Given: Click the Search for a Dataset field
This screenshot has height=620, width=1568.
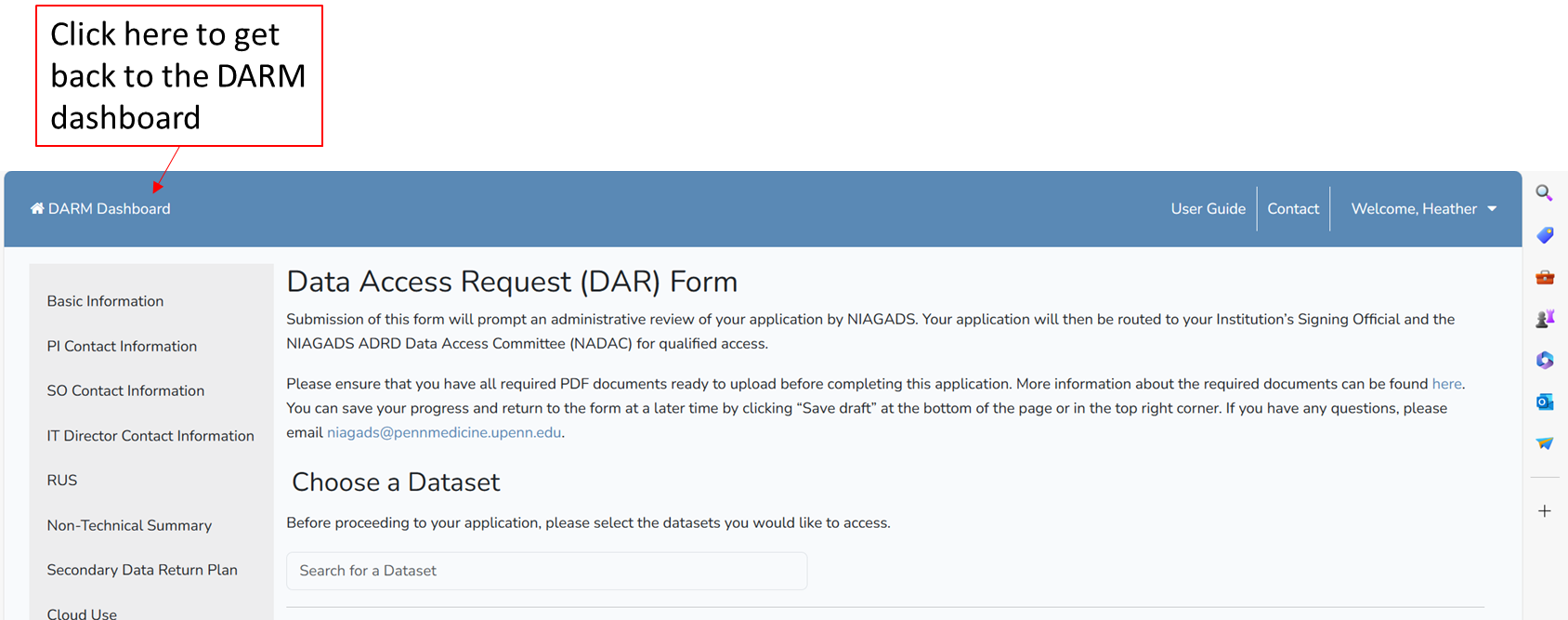Looking at the screenshot, I should click(x=546, y=571).
